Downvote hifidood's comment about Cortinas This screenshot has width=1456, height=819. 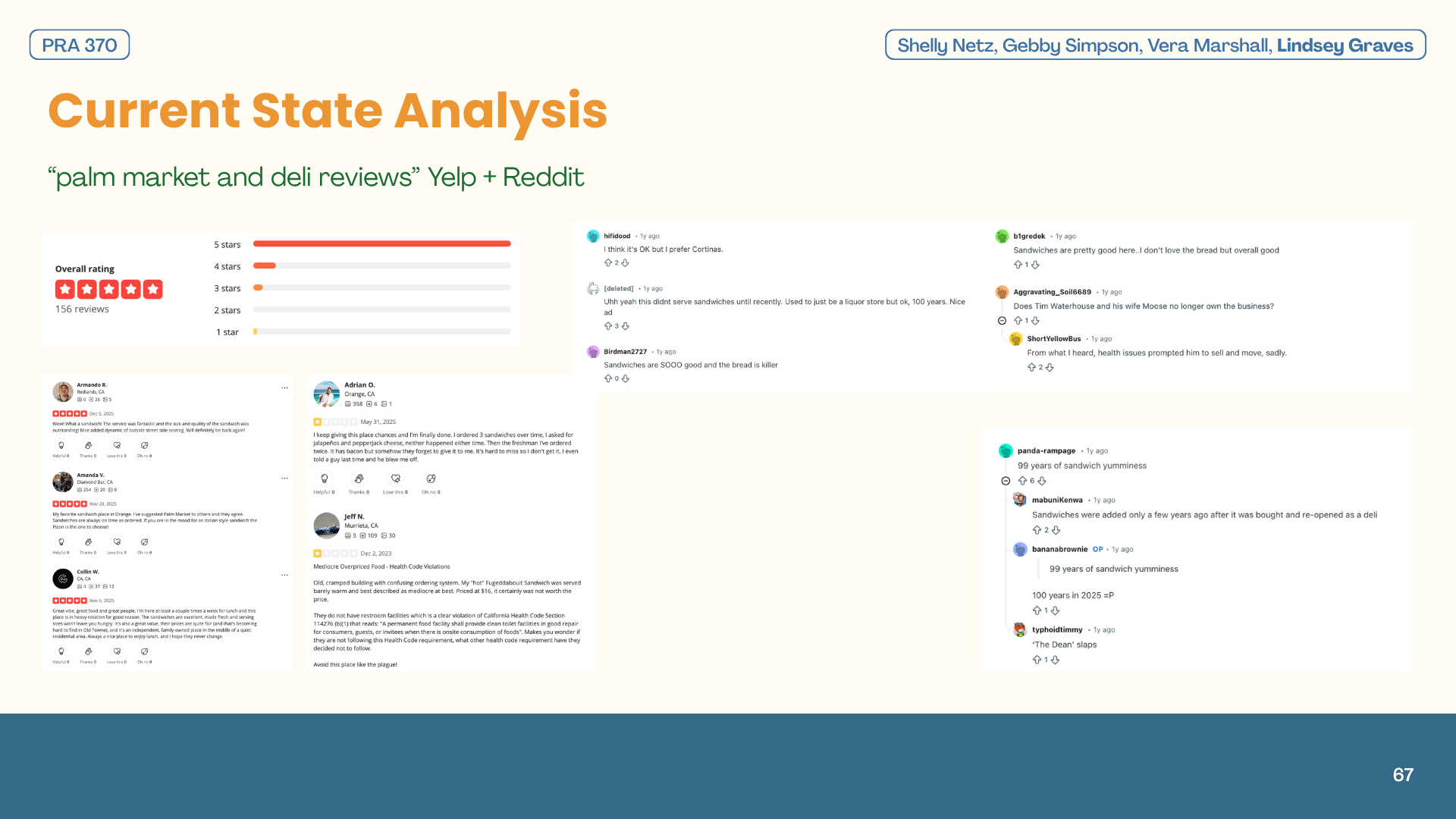(626, 263)
